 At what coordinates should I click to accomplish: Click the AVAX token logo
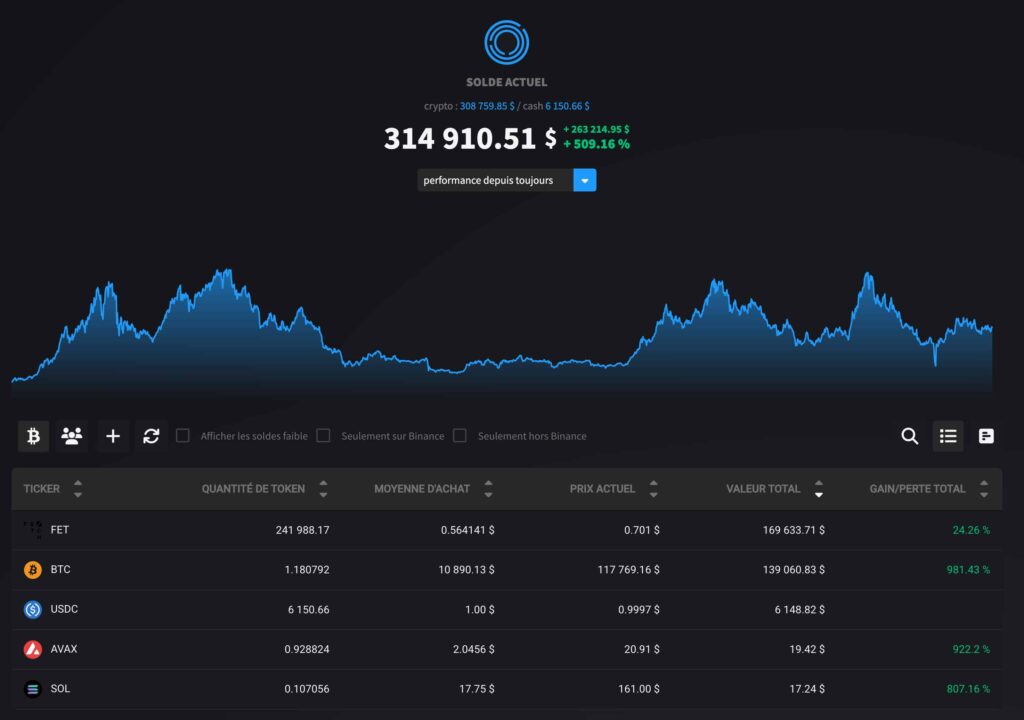coord(32,648)
